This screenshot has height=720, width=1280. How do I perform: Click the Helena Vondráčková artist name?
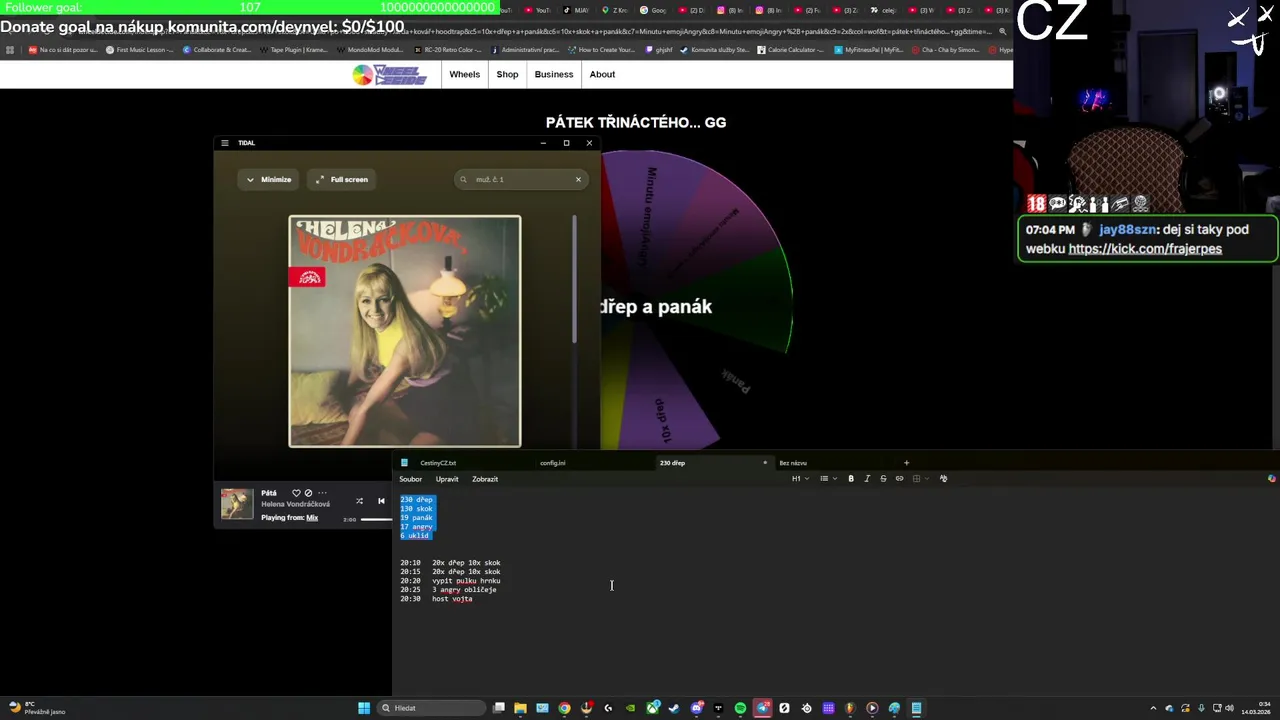coord(295,504)
